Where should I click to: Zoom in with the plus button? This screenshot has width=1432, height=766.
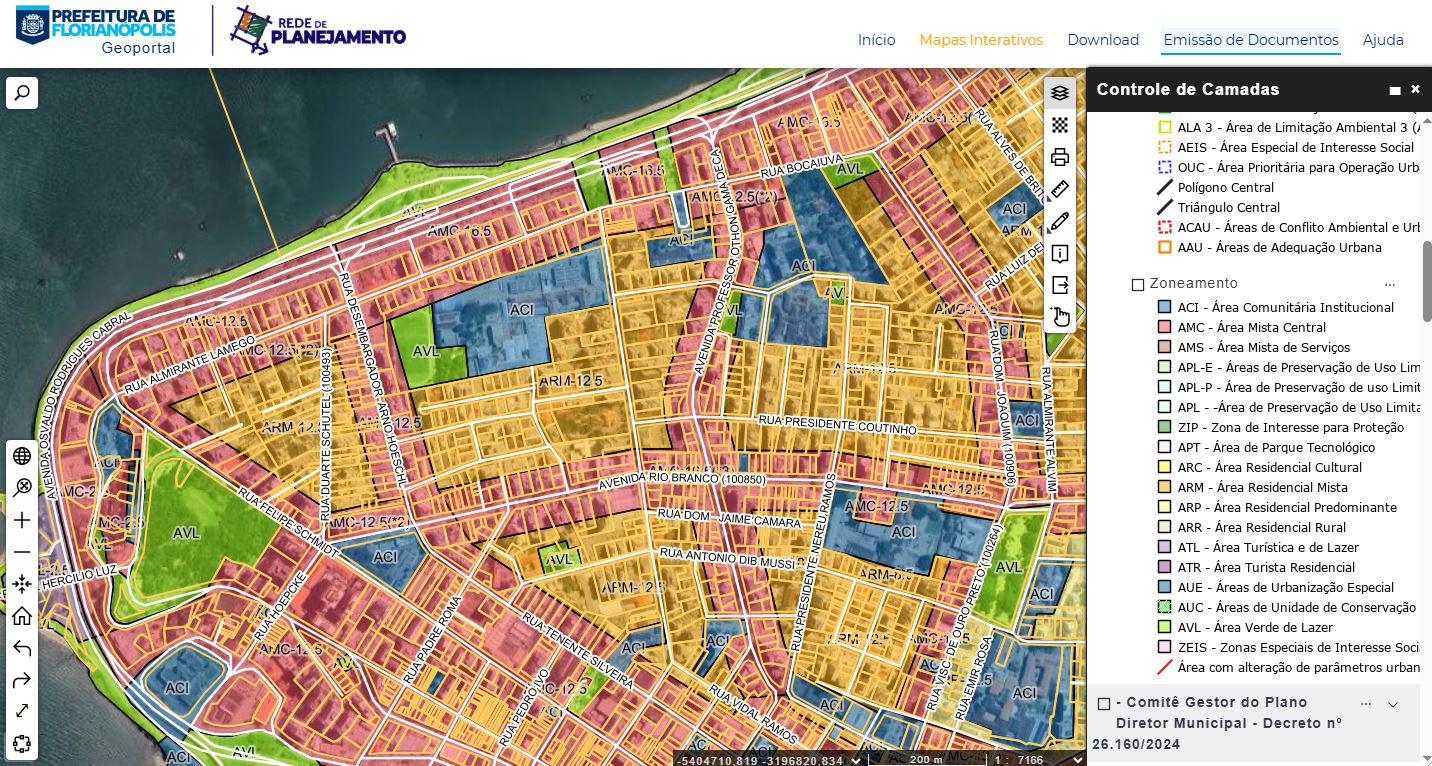pyautogui.click(x=22, y=520)
